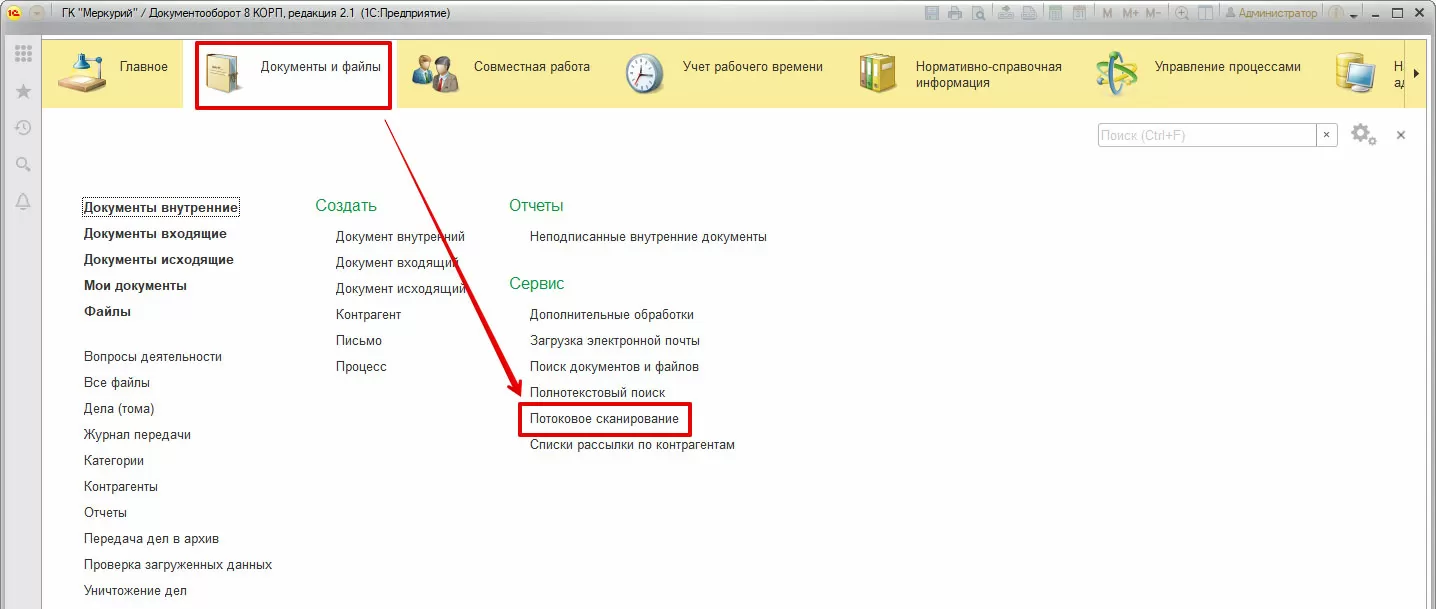
Task: Open Вопросы деятельности
Action: (153, 357)
